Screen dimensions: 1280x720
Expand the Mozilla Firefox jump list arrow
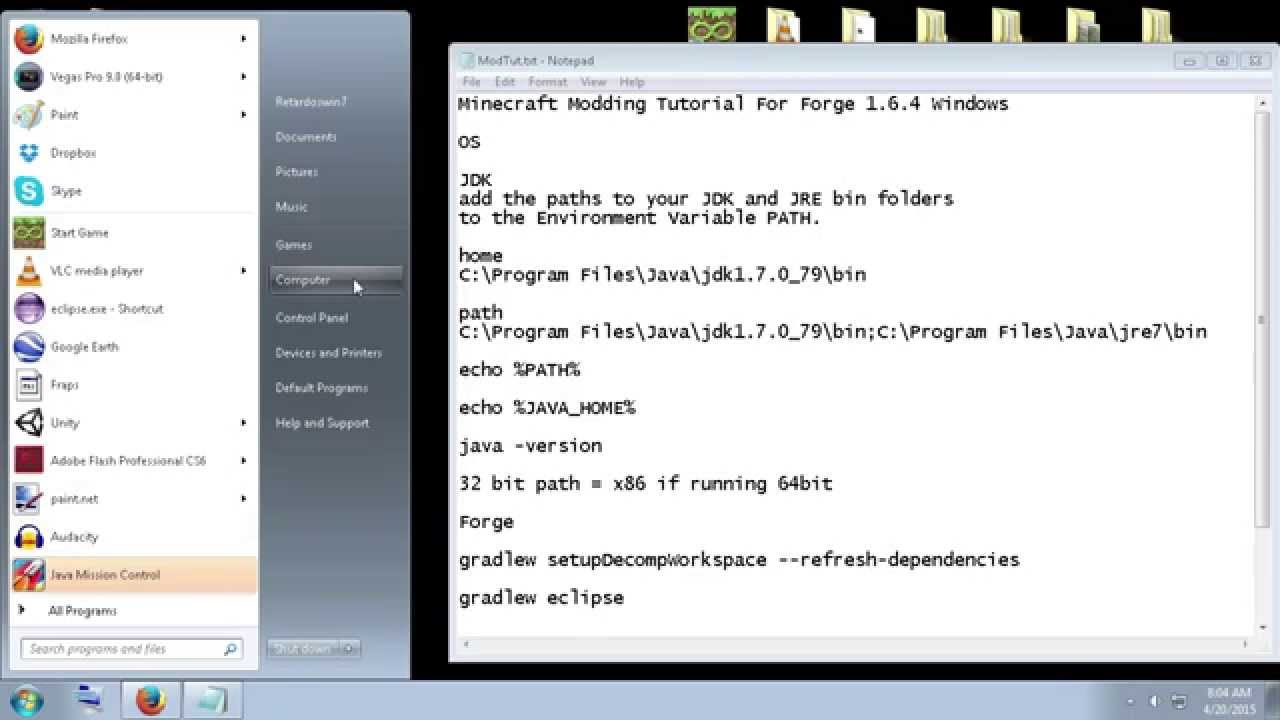(x=243, y=39)
